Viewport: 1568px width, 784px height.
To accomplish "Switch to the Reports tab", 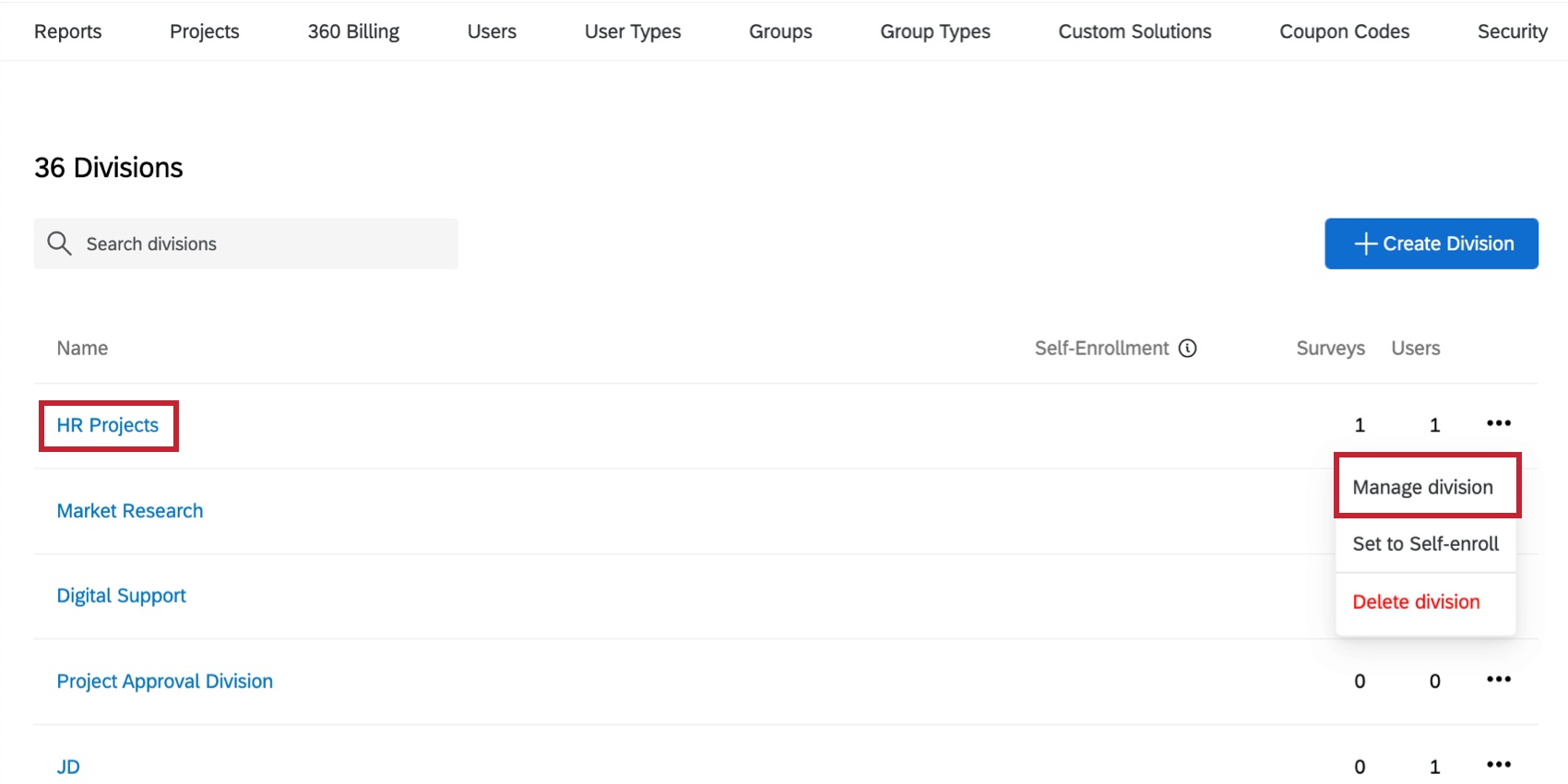I will pyautogui.click(x=68, y=31).
